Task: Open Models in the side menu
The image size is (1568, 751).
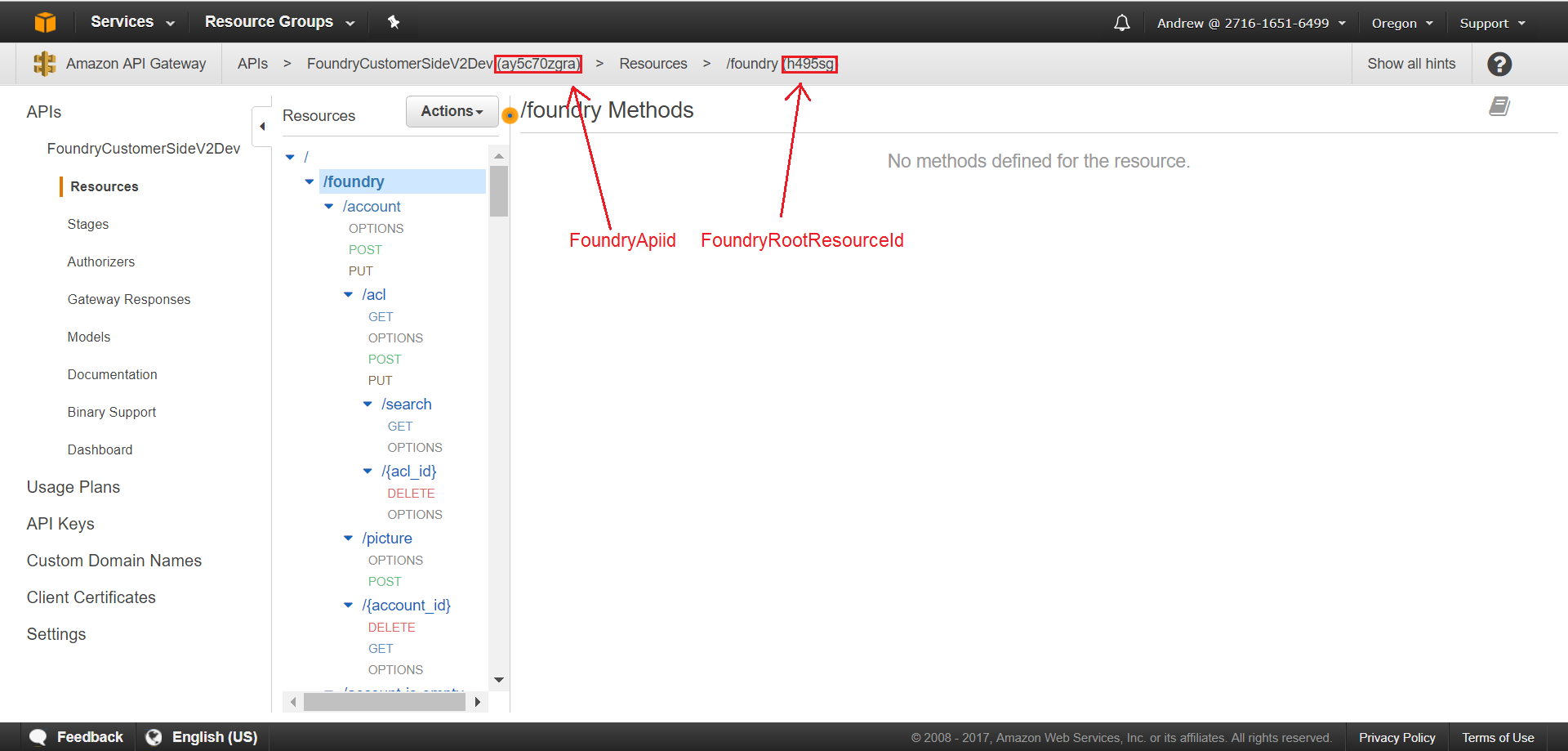Action: click(89, 337)
